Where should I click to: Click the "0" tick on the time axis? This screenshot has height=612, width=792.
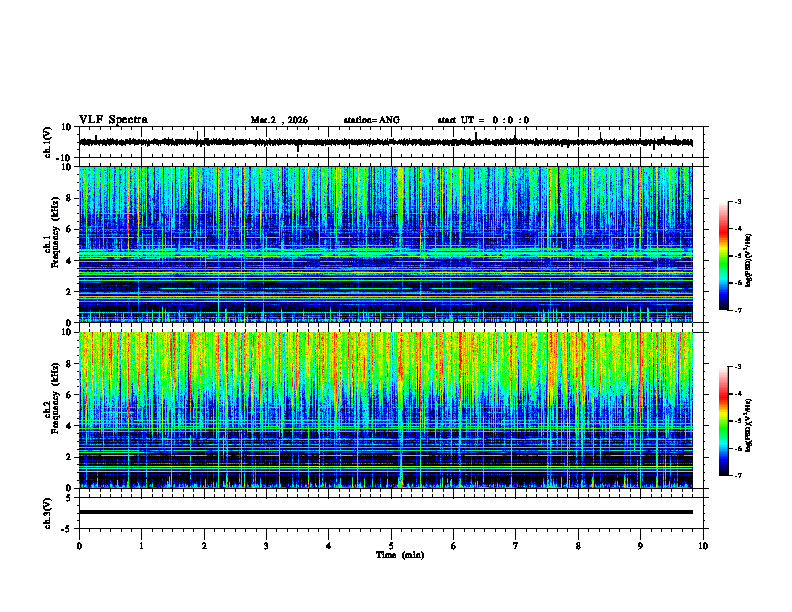79,546
